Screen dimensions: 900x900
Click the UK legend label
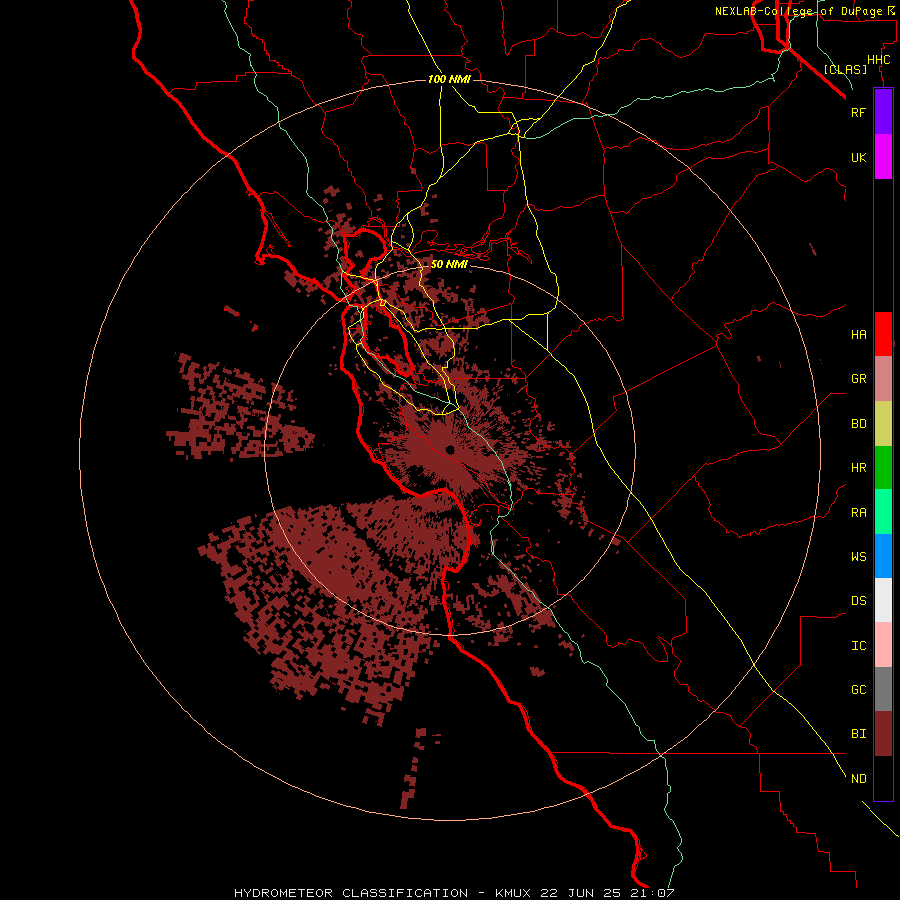click(x=858, y=157)
